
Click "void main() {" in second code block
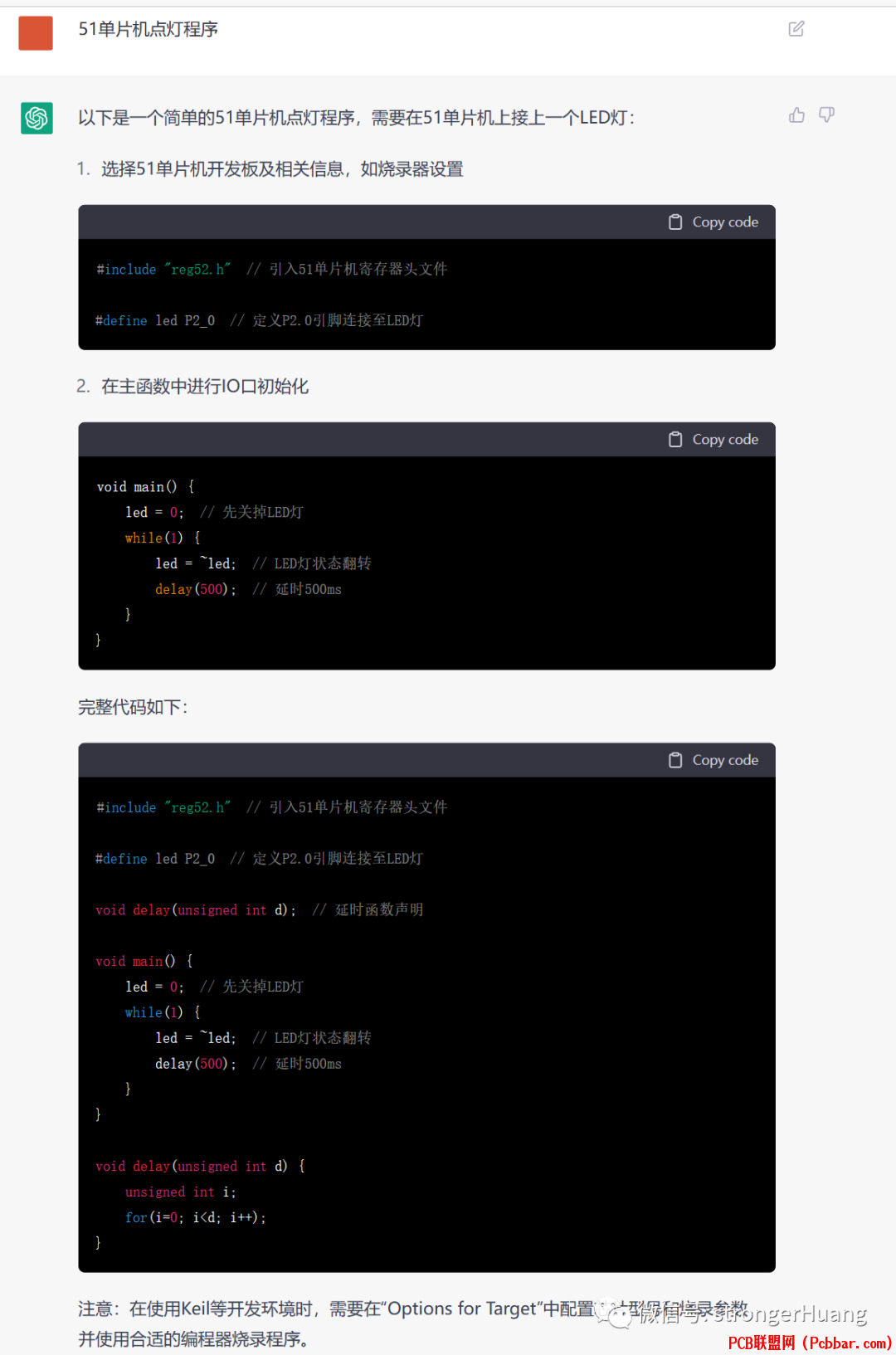[x=145, y=487]
